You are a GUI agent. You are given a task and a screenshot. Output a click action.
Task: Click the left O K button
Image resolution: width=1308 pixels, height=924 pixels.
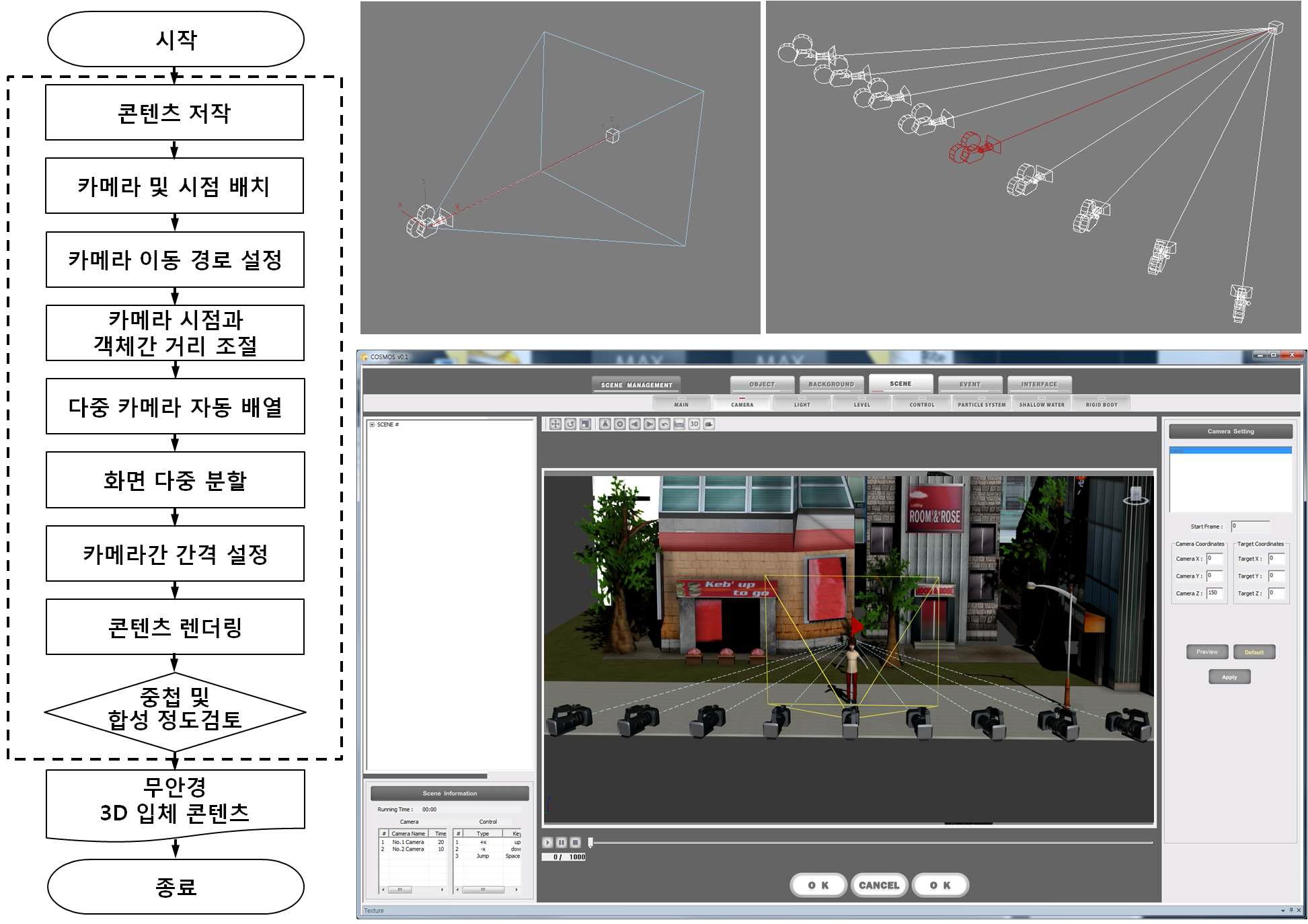pos(818,885)
